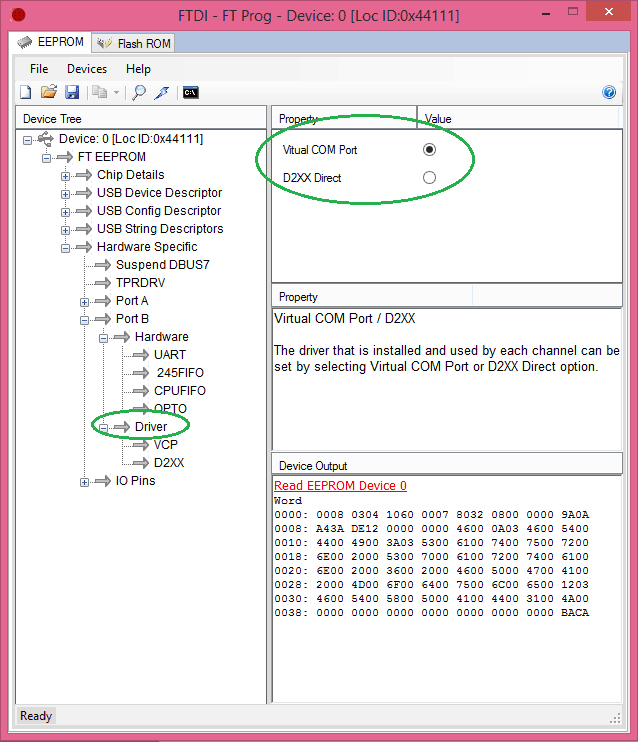Click the copy icon in the toolbar
This screenshot has width=638, height=742.
(100, 92)
